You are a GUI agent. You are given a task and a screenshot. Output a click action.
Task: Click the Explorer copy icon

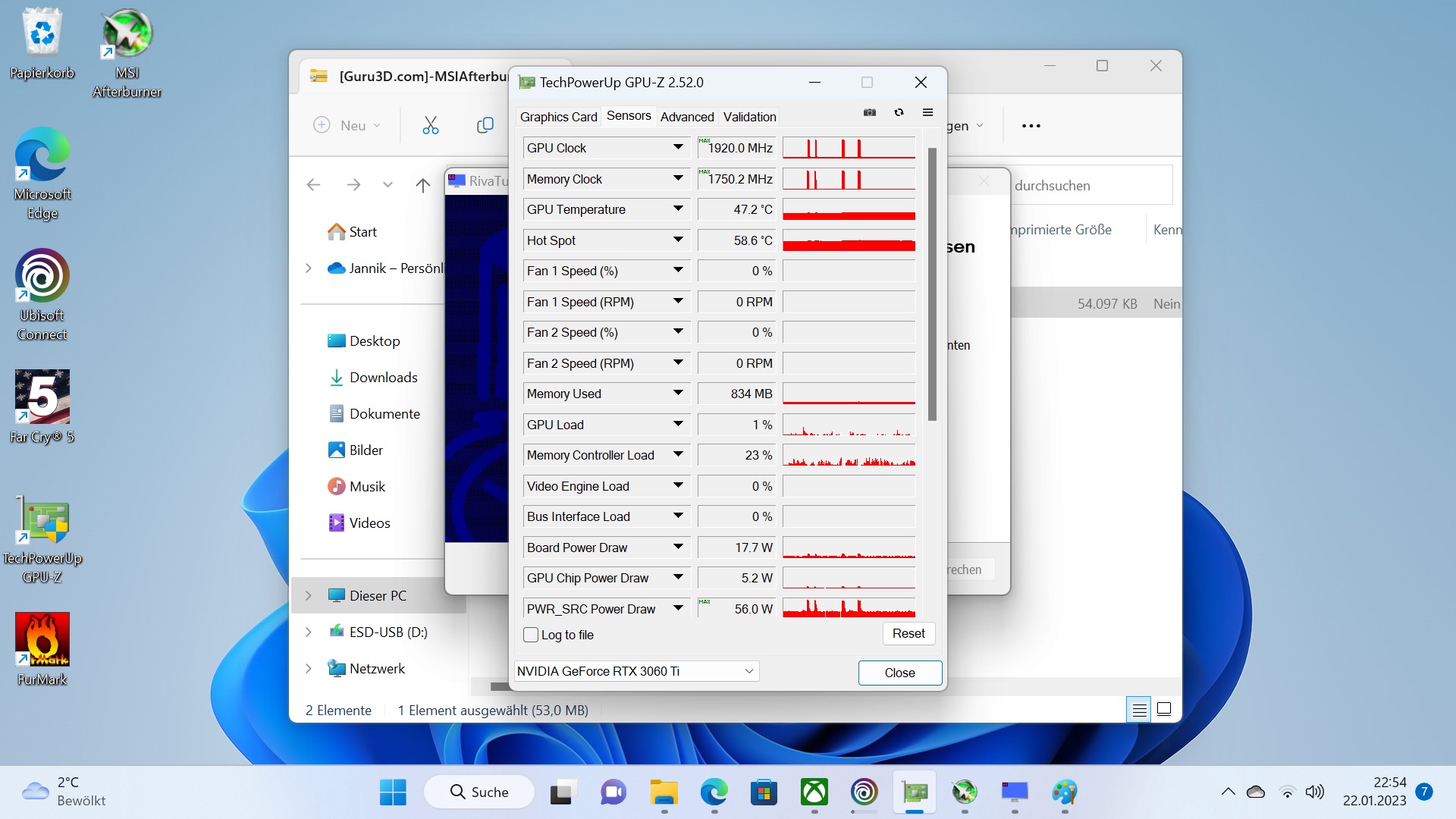click(x=485, y=125)
